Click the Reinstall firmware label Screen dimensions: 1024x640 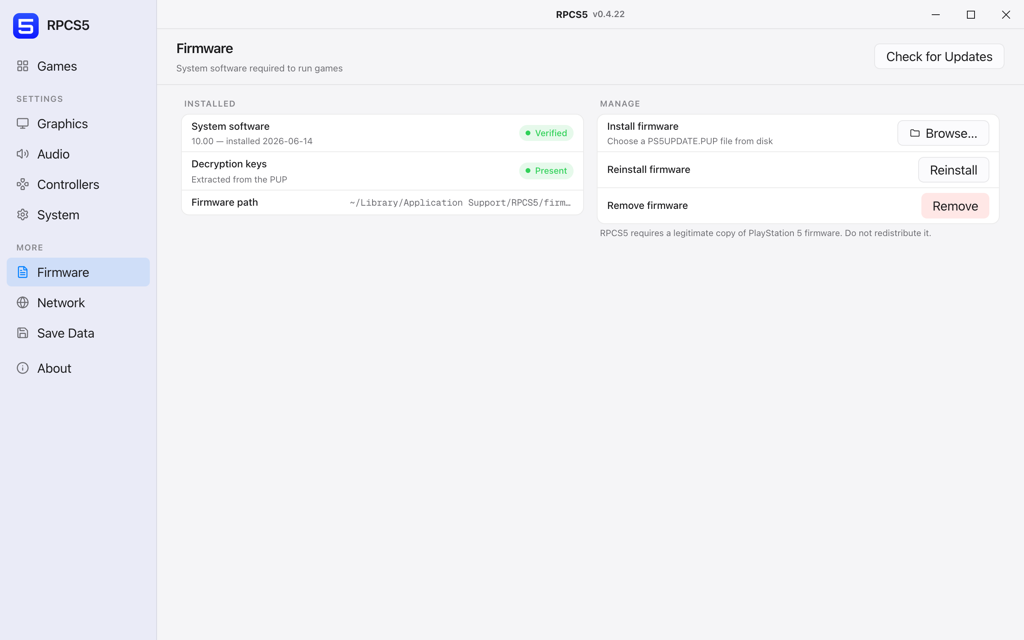pyautogui.click(x=648, y=170)
